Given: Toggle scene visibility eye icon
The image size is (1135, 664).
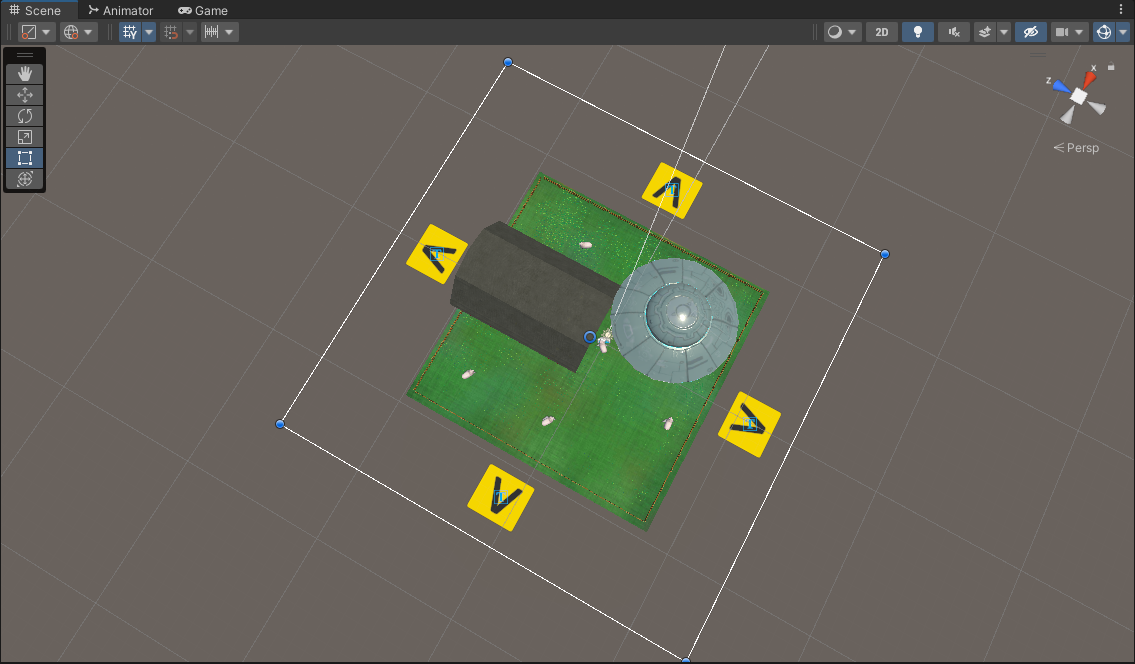Looking at the screenshot, I should 1029,32.
